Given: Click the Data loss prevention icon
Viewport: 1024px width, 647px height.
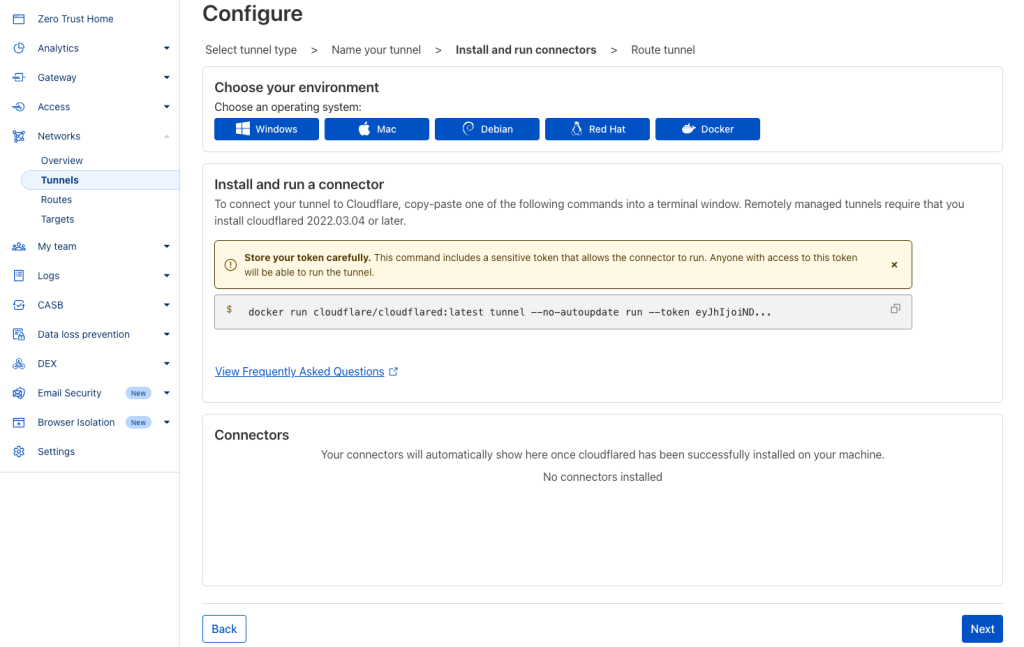Looking at the screenshot, I should point(19,334).
